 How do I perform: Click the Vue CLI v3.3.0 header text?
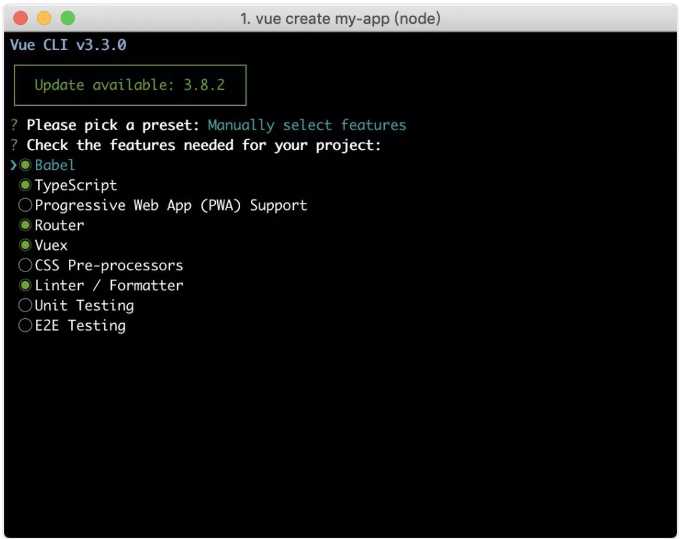tap(68, 45)
